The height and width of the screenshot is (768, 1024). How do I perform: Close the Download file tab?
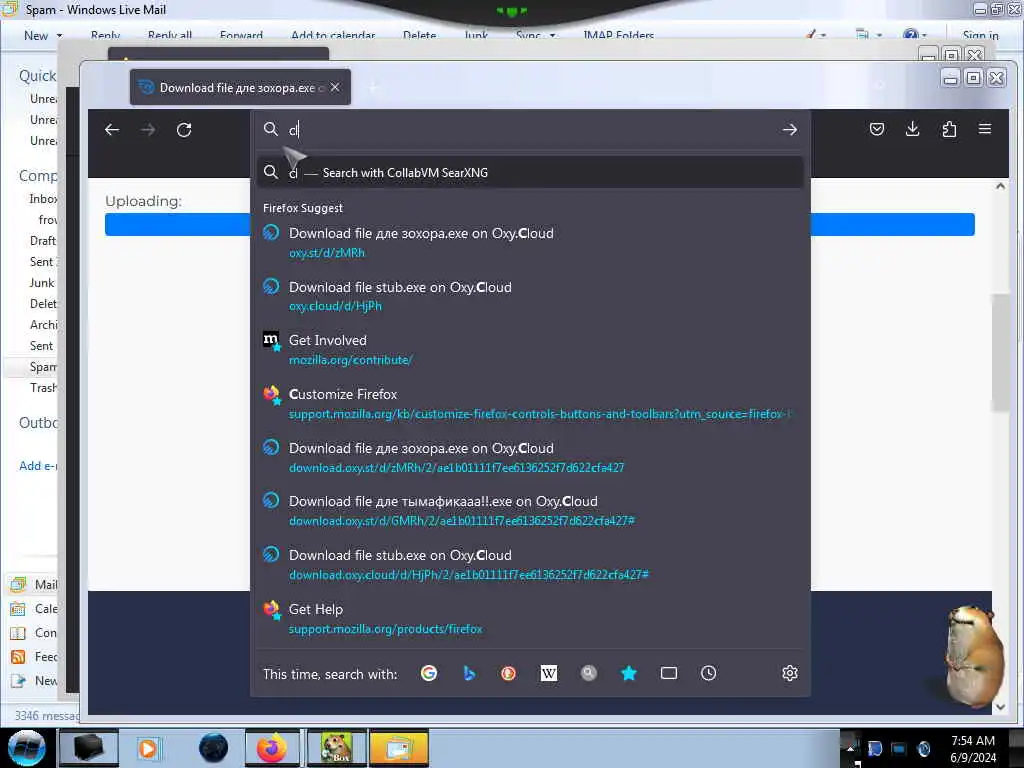(335, 87)
